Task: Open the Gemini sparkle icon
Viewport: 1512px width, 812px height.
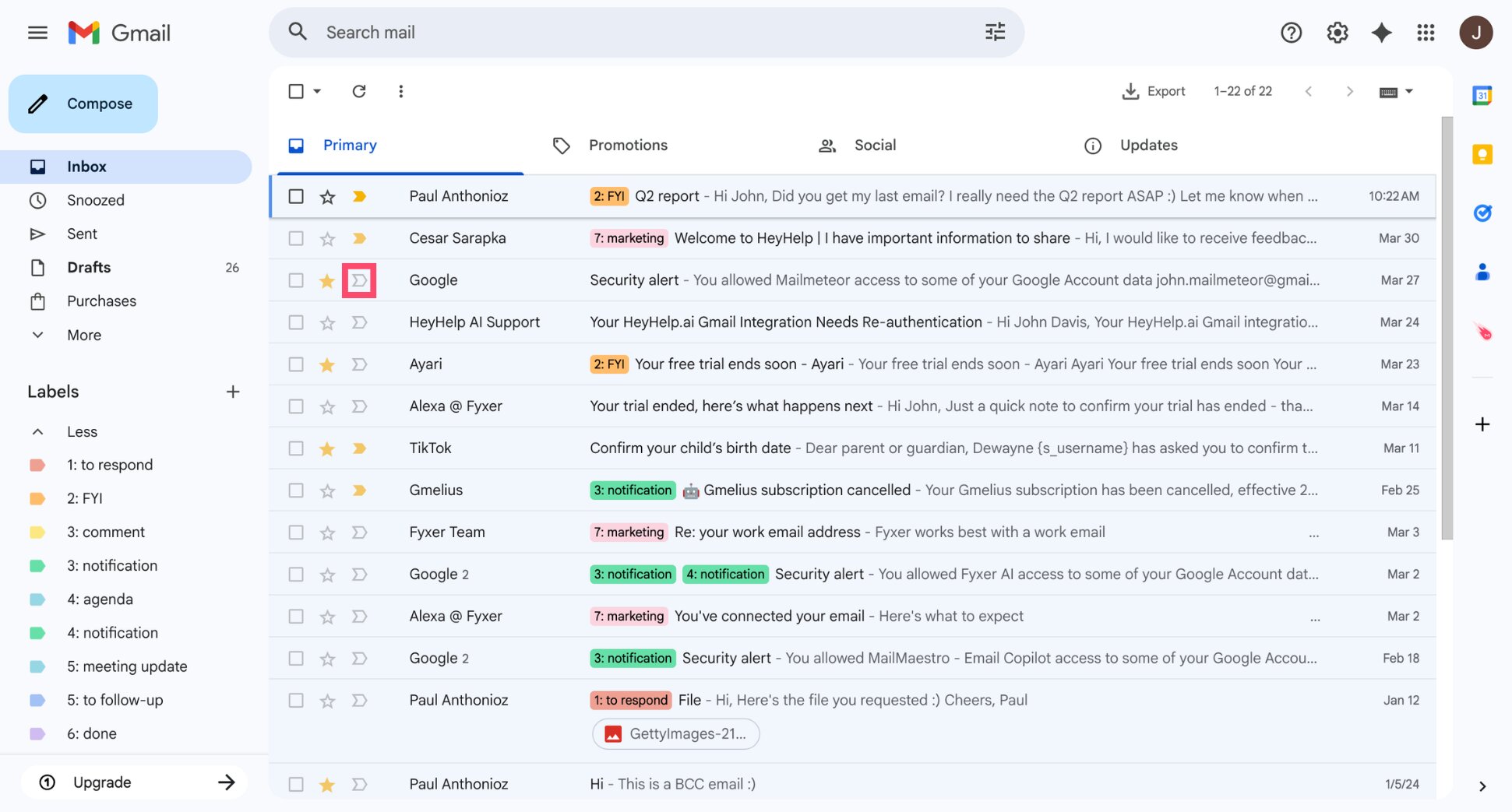Action: (x=1381, y=33)
